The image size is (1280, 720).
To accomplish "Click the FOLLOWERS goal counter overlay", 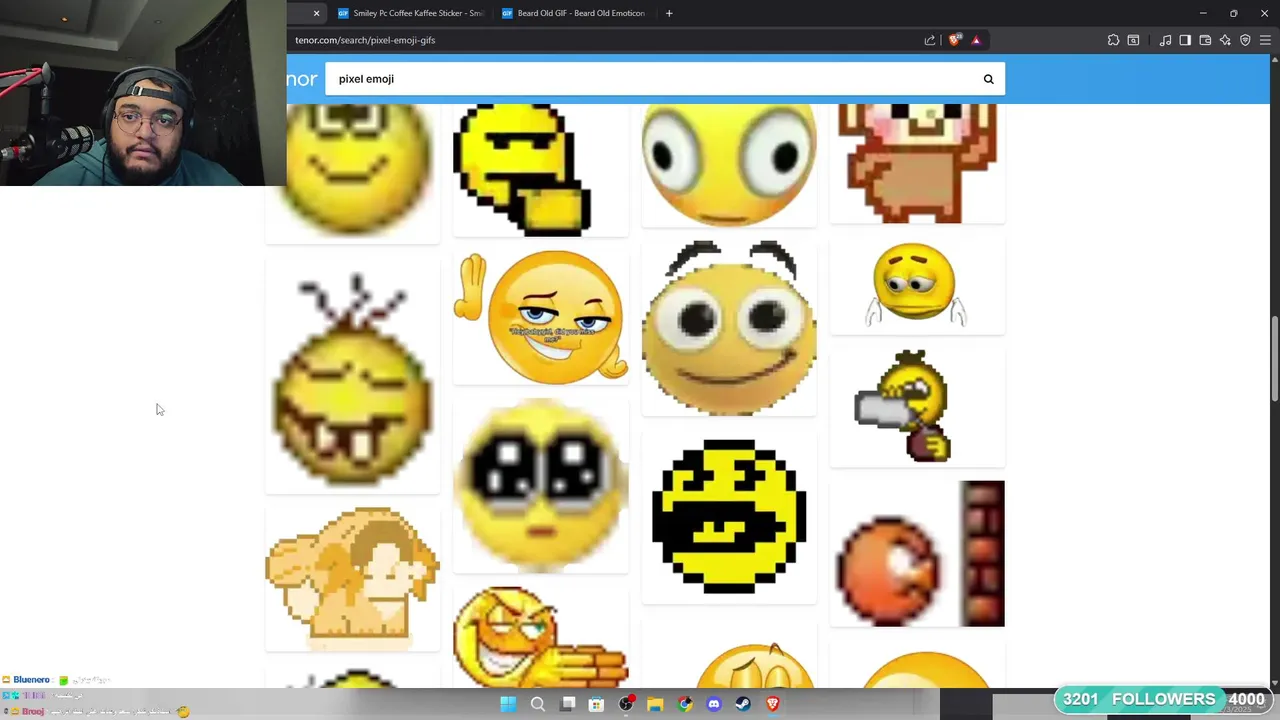I will click(1164, 699).
